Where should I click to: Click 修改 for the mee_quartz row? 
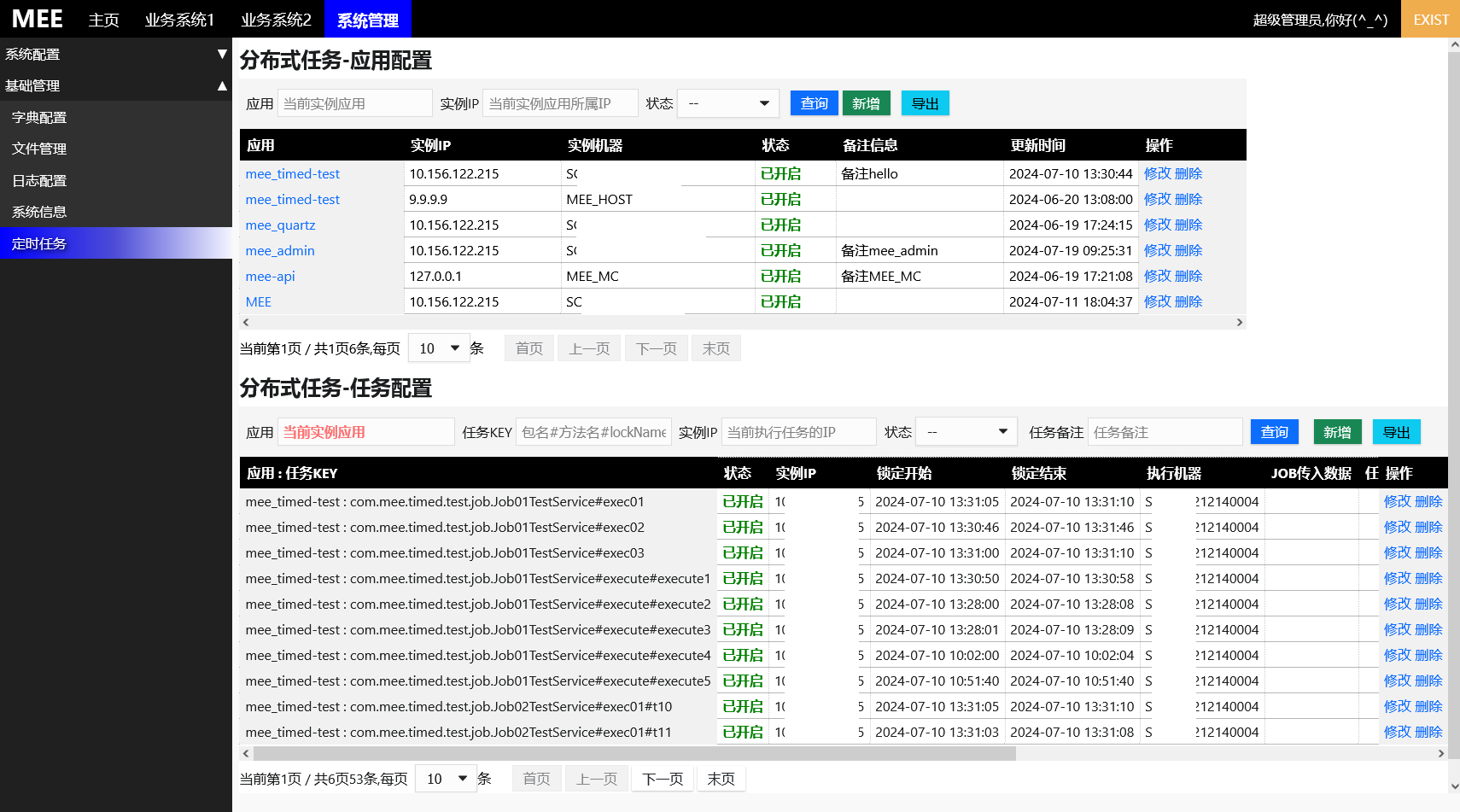(1158, 225)
